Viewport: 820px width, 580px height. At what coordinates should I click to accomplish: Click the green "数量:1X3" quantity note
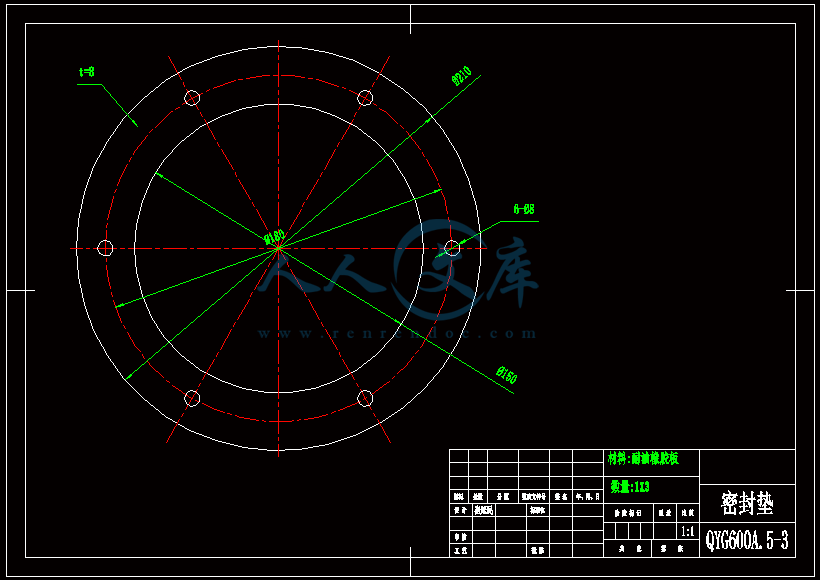(630, 487)
